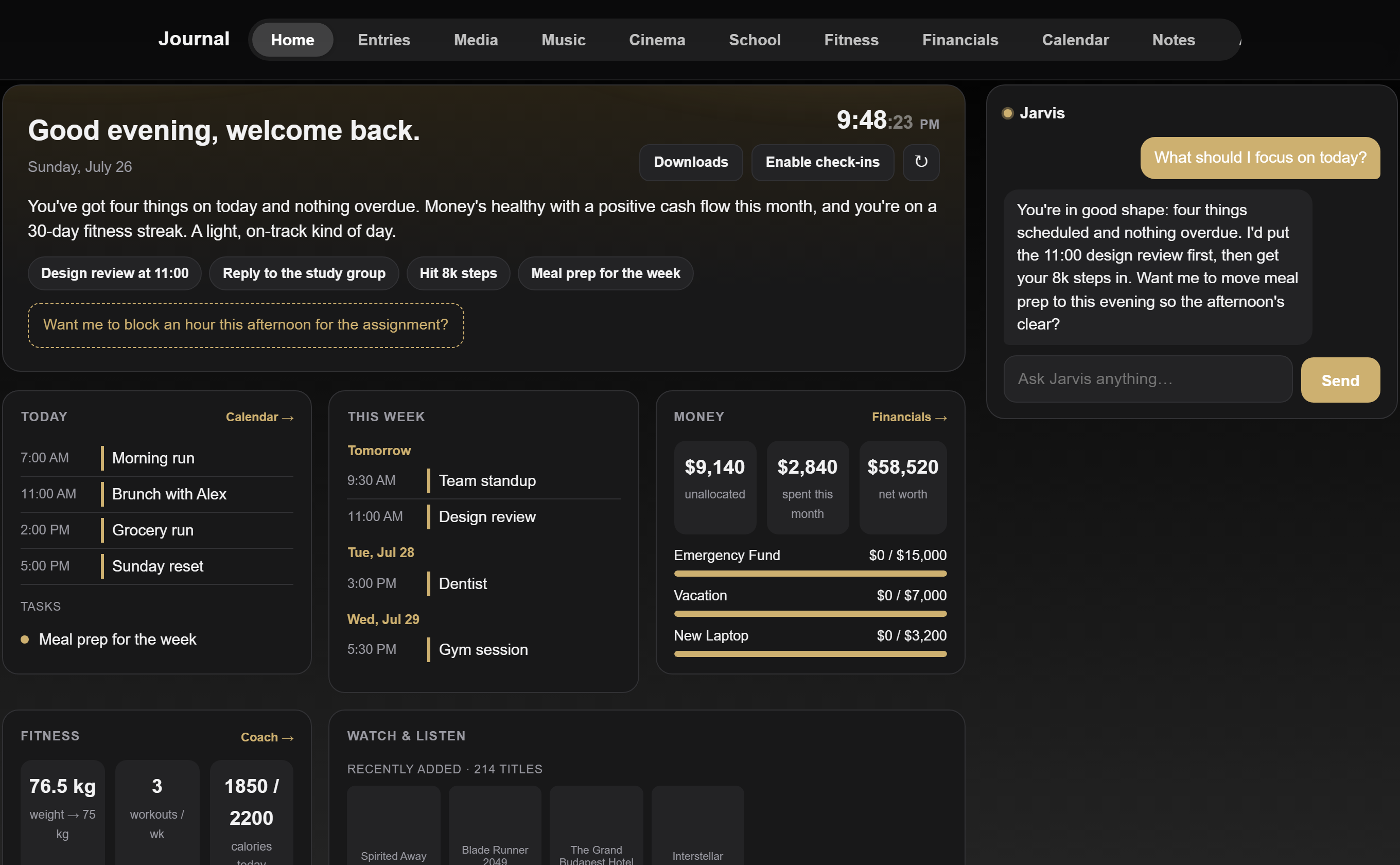Click the $58,520 net worth card
1400x865 pixels.
902,487
